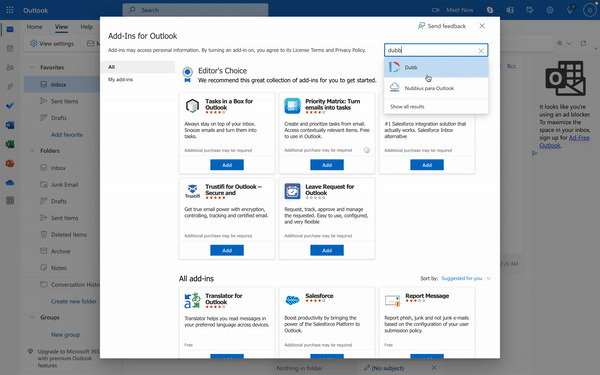The width and height of the screenshot is (600, 375).
Task: Open More apps grid icon
Action: pos(10,200)
